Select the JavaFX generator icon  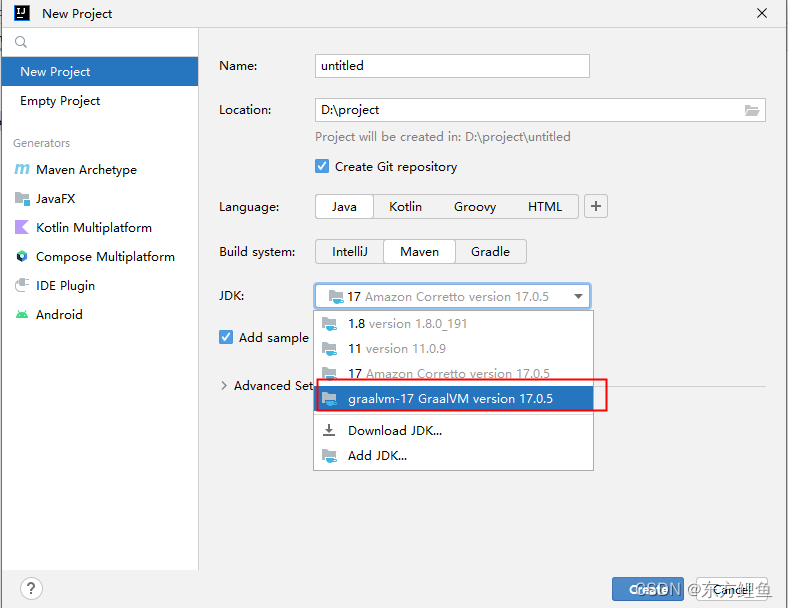tap(22, 198)
